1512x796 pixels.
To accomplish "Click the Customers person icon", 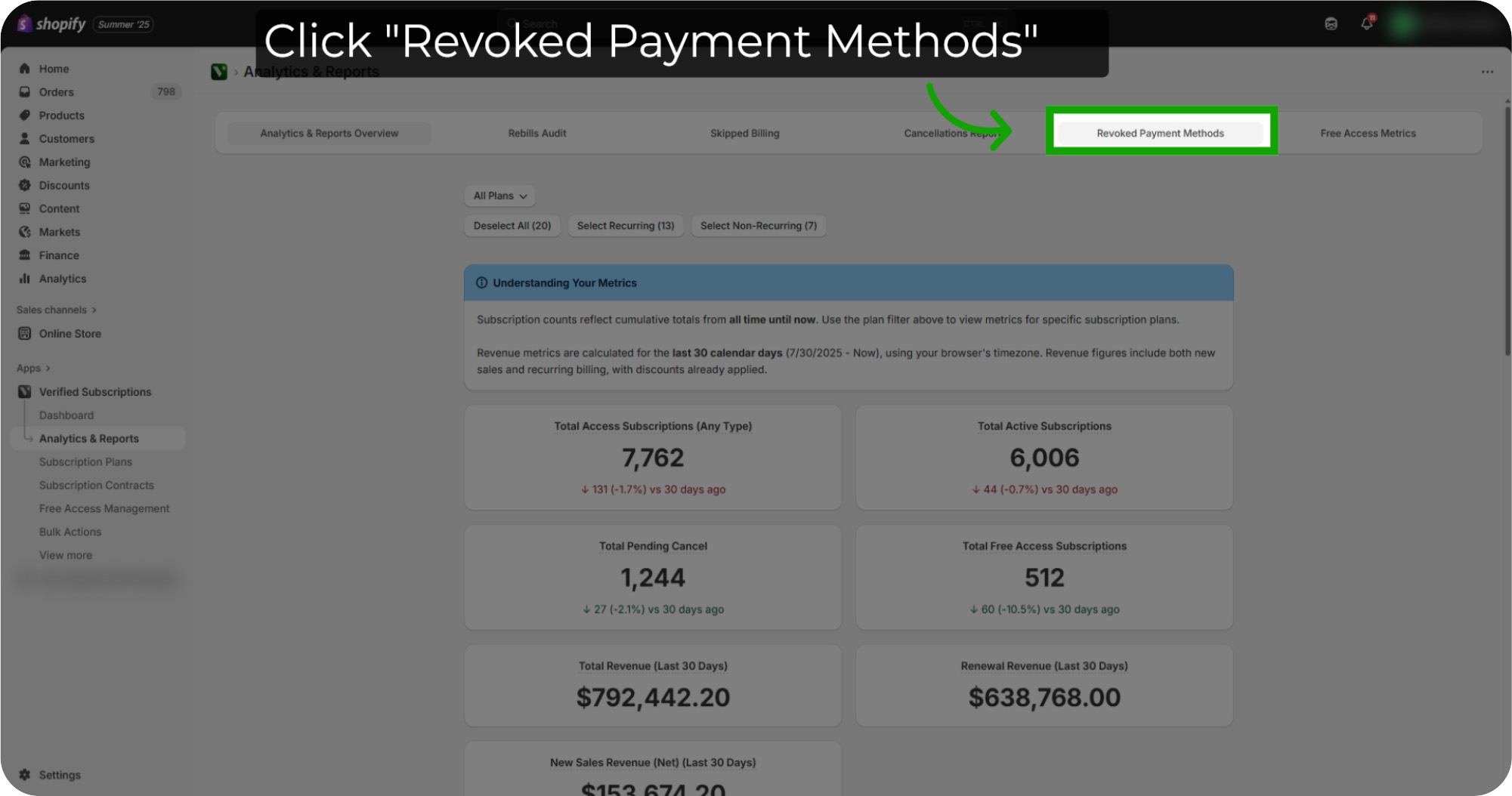I will click(x=25, y=139).
